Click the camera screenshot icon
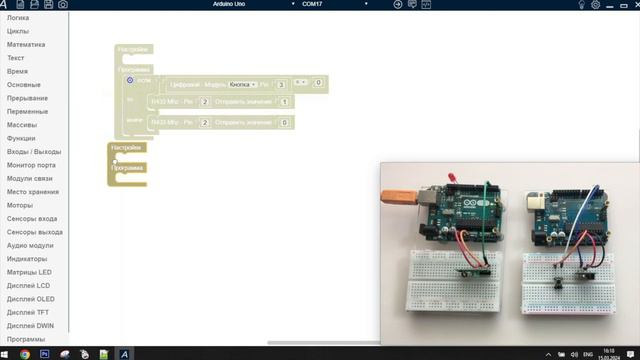The image size is (640, 360). click(x=63, y=4)
